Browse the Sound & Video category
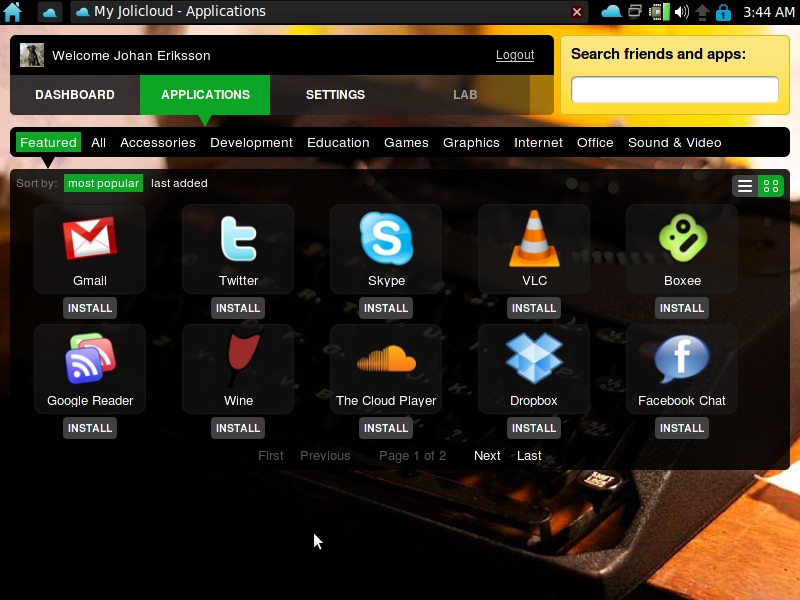800x600 pixels. coord(674,142)
